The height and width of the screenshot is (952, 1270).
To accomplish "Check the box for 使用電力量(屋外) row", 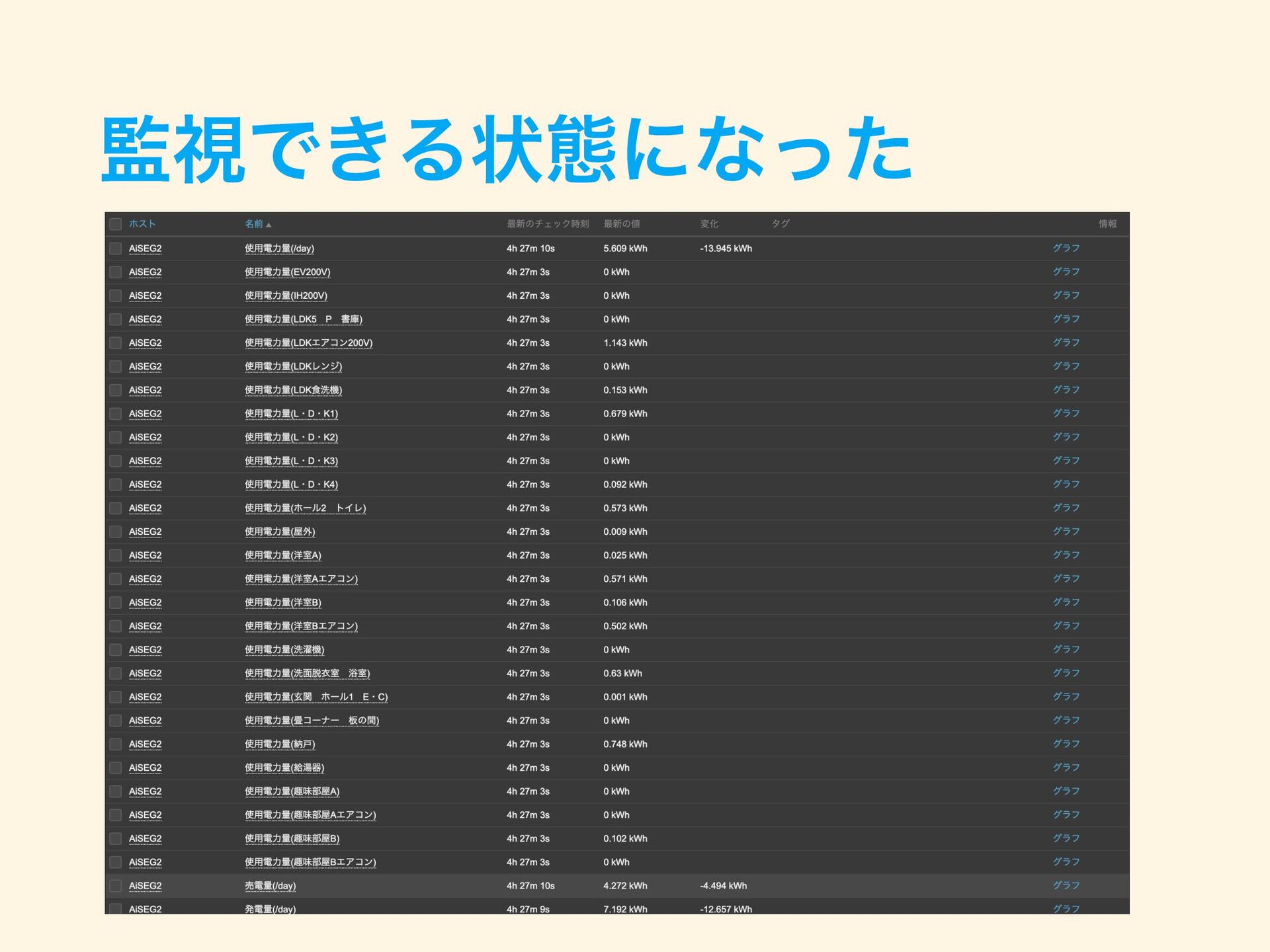I will 116,532.
